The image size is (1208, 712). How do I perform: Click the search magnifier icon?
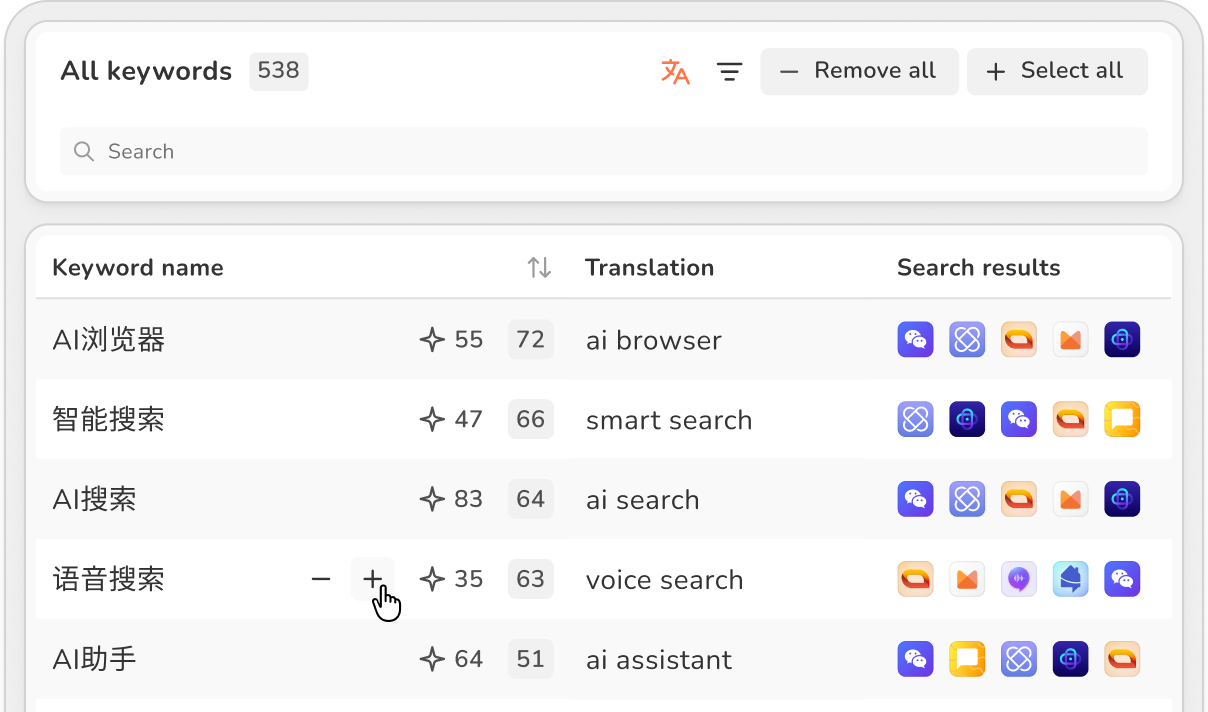click(84, 151)
